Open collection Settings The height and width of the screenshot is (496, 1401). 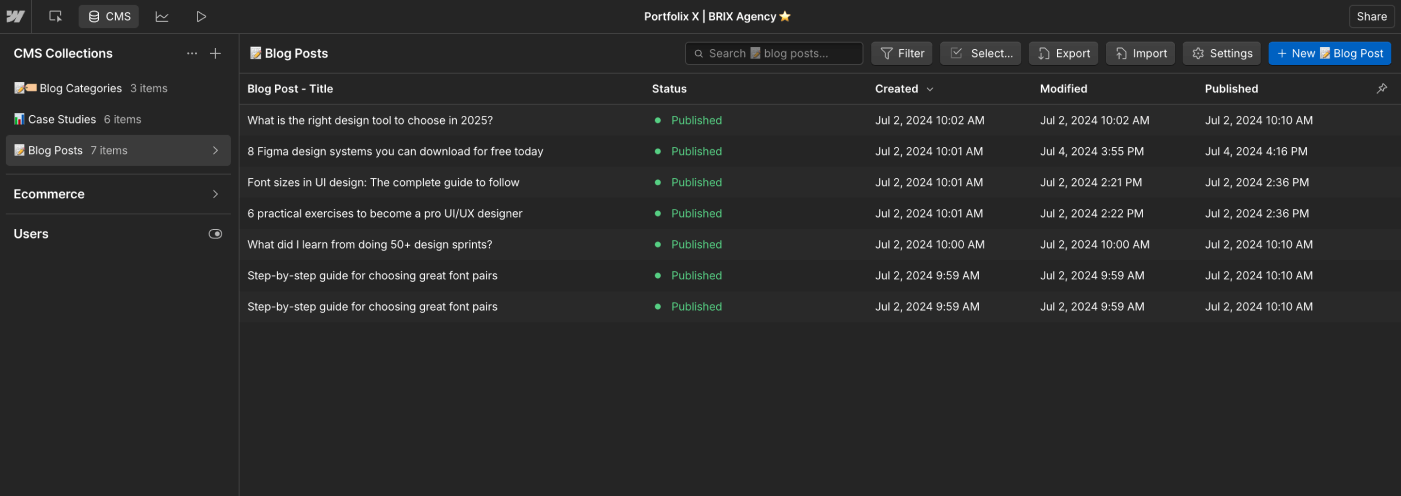pyautogui.click(x=1222, y=53)
